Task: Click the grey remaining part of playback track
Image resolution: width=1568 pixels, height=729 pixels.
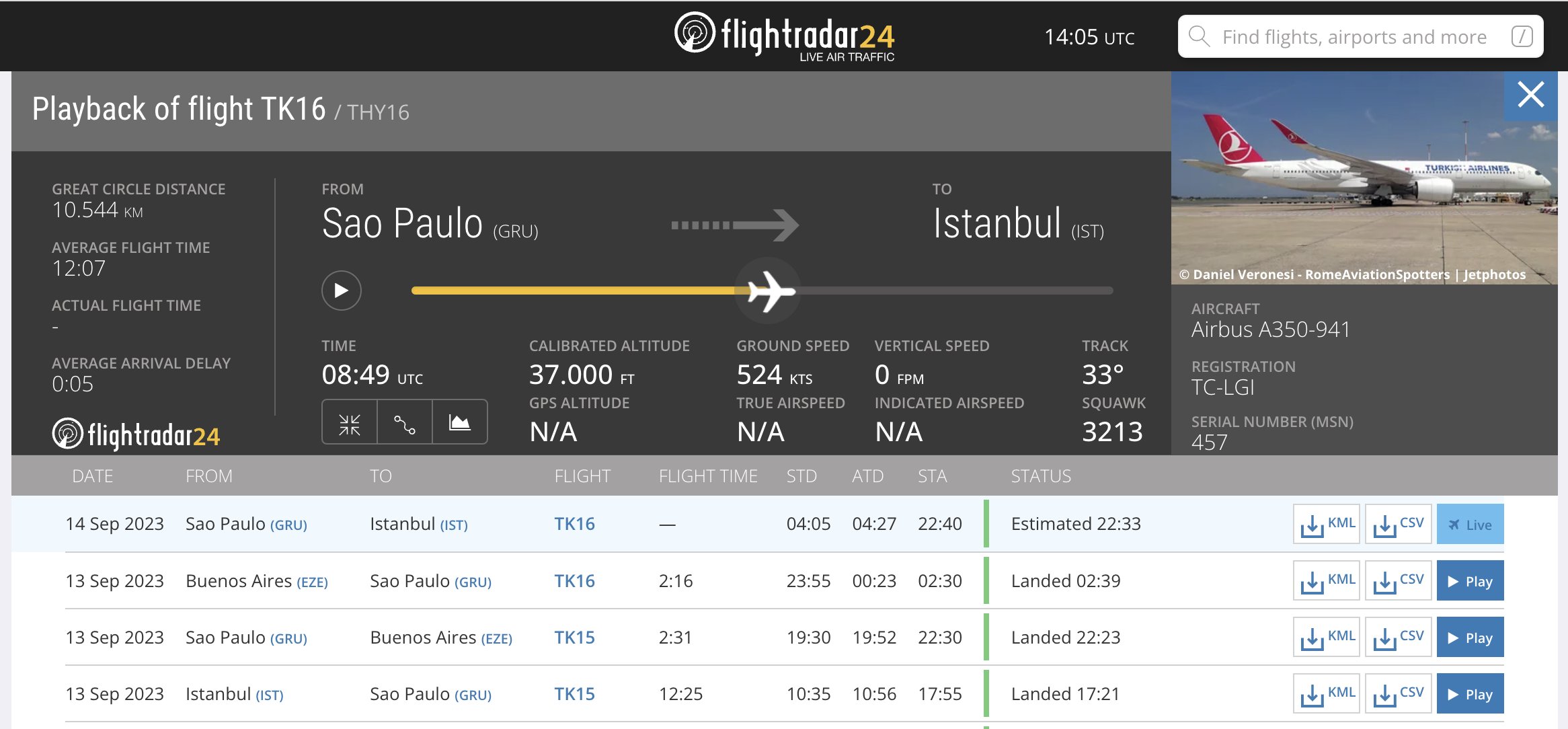Action: click(955, 291)
